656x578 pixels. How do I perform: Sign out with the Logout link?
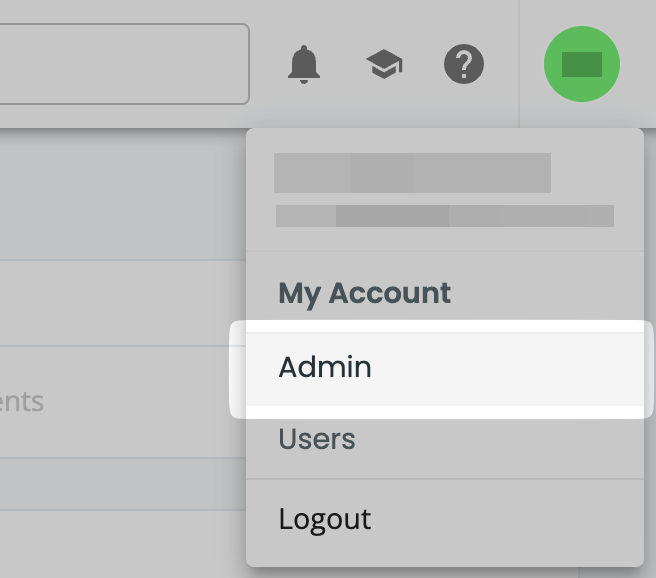(325, 519)
